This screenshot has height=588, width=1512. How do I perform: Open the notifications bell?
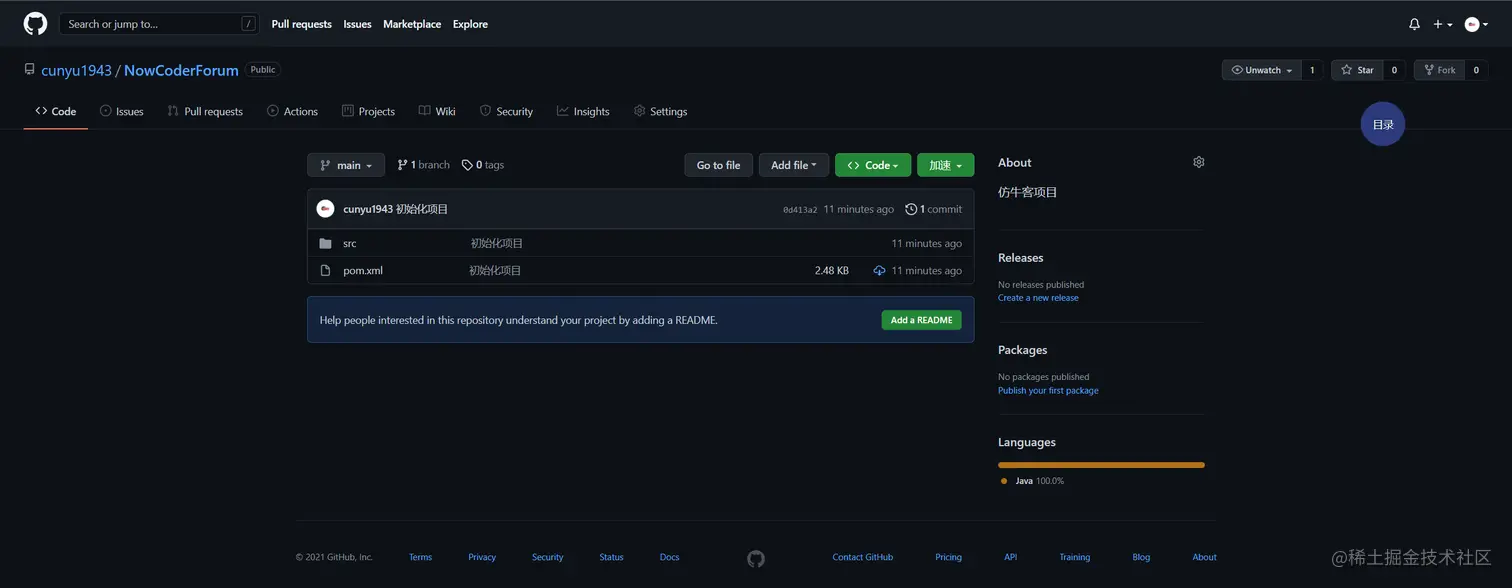coord(1414,24)
